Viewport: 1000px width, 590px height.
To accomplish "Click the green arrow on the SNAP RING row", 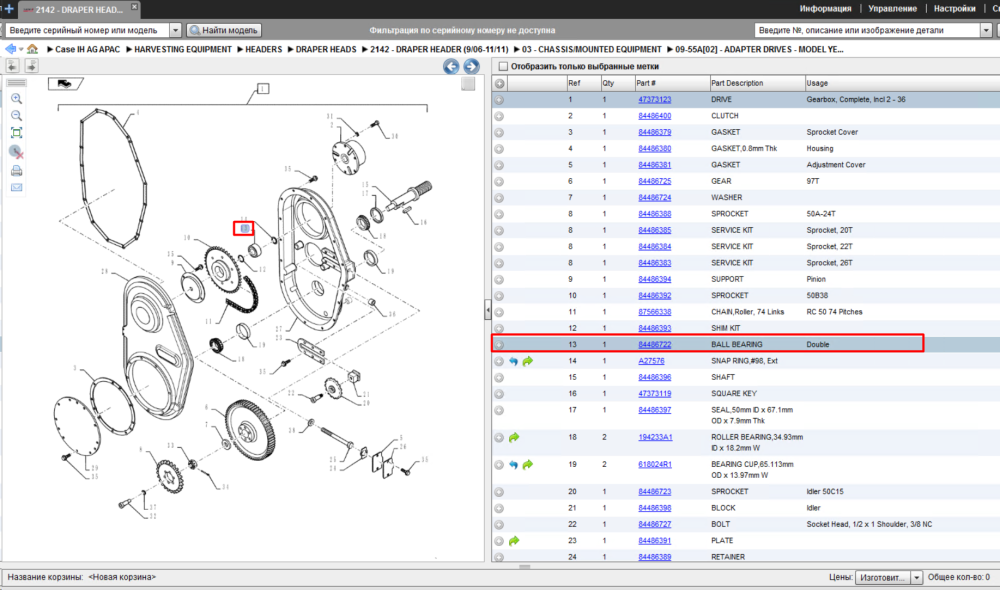I will (x=527, y=361).
